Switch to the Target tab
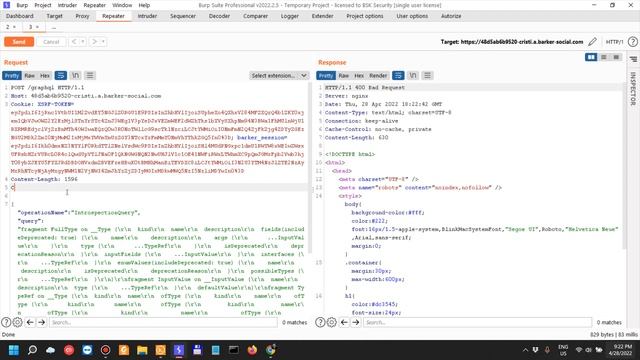 tap(54, 16)
